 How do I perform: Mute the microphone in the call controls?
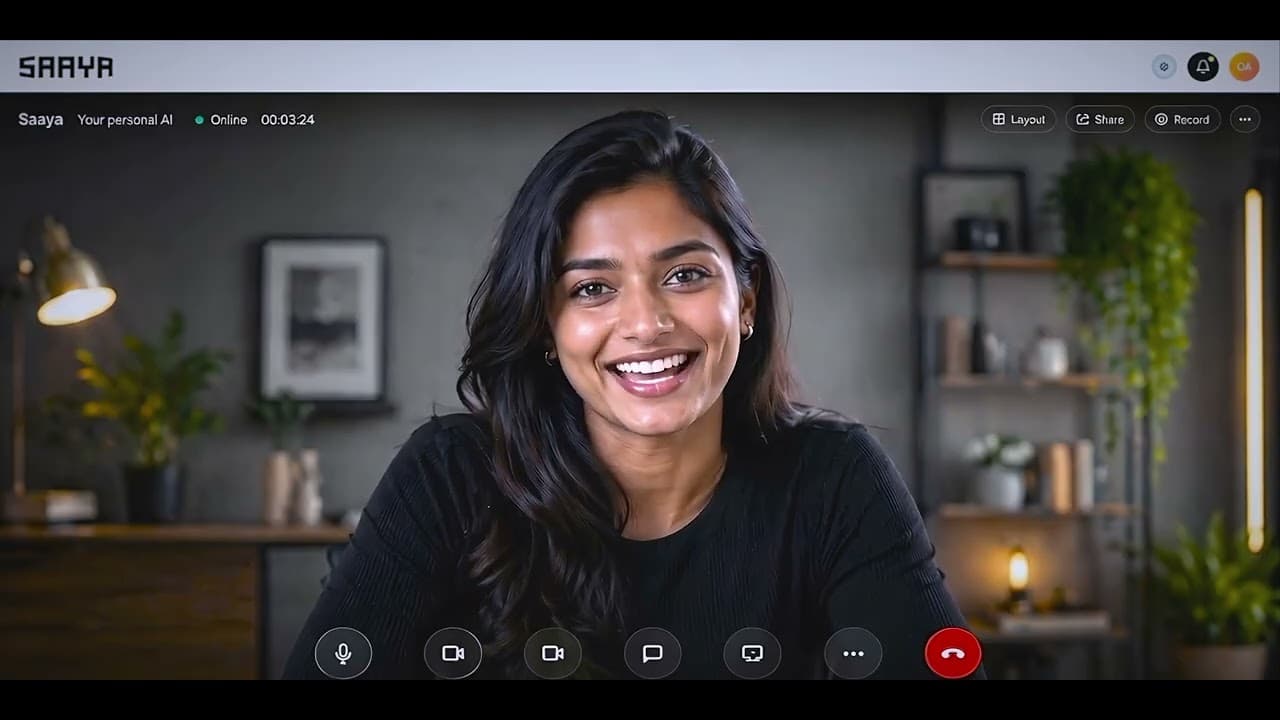tap(343, 653)
